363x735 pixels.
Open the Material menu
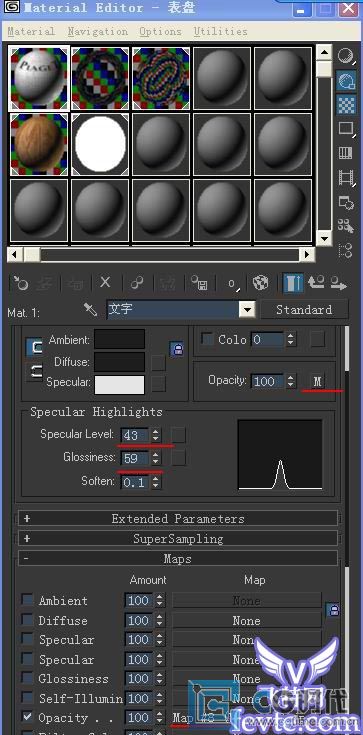click(x=31, y=31)
